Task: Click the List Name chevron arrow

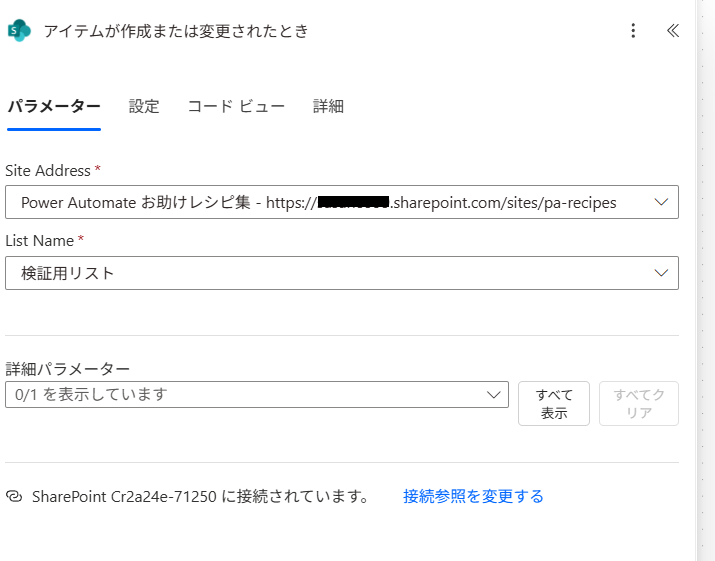Action: pos(661,273)
